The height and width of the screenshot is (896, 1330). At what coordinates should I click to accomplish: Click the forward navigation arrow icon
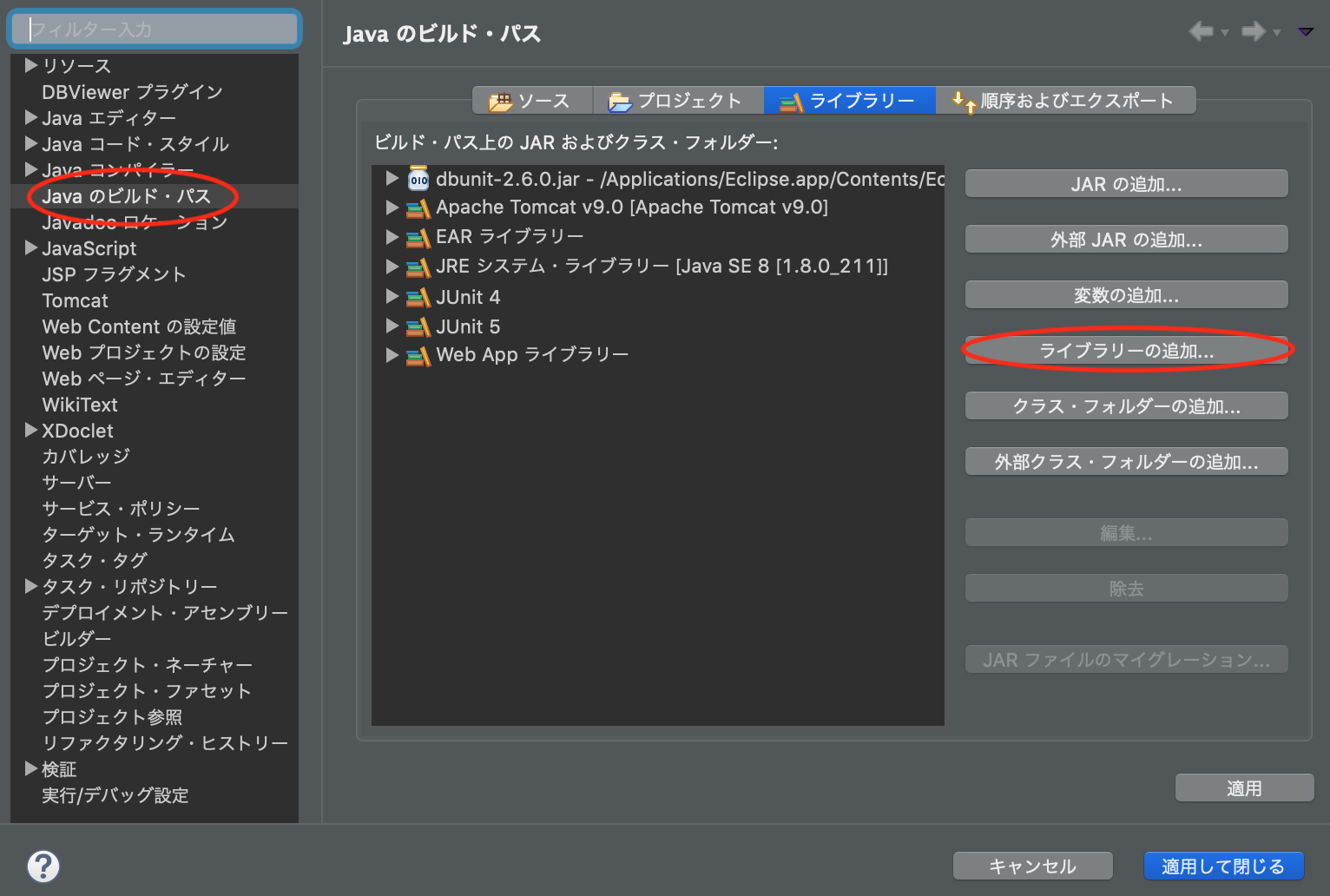[1254, 32]
